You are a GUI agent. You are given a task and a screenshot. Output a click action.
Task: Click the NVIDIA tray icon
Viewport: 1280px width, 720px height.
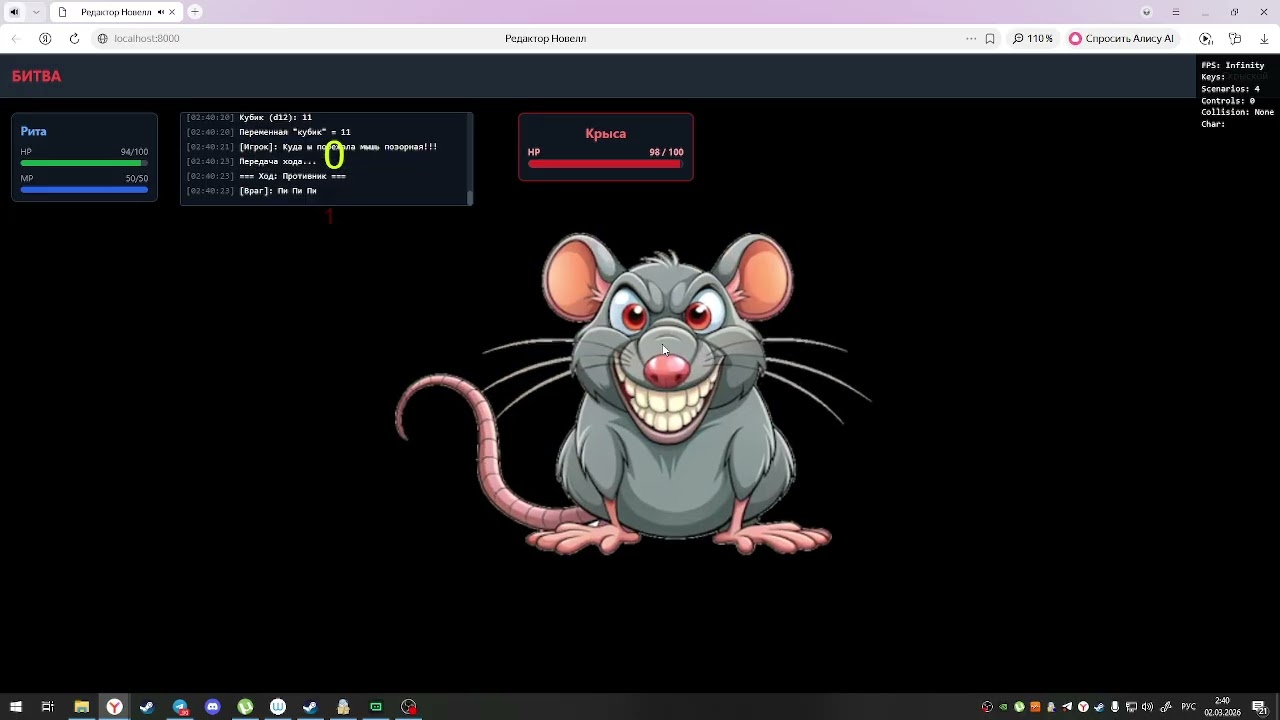point(1003,707)
